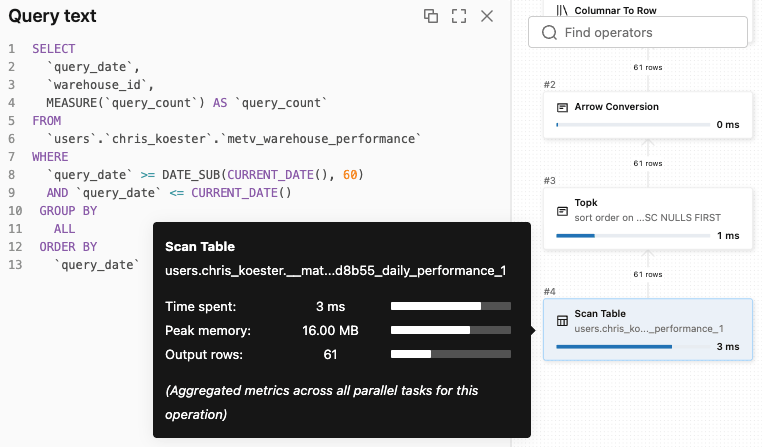762x447 pixels.
Task: Click the Topk time progress bar
Action: (x=633, y=236)
